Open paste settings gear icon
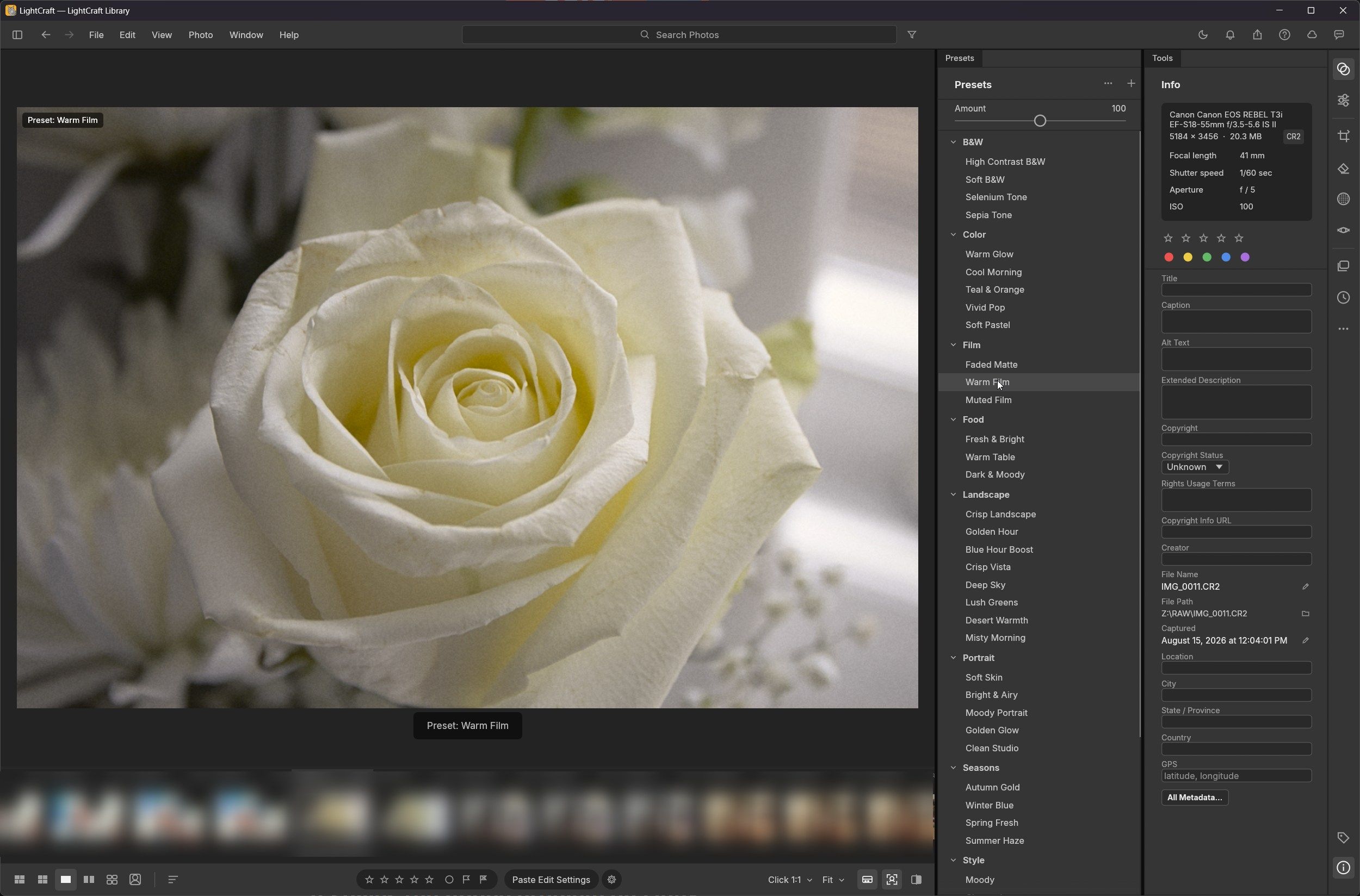1360x896 pixels. [x=611, y=880]
